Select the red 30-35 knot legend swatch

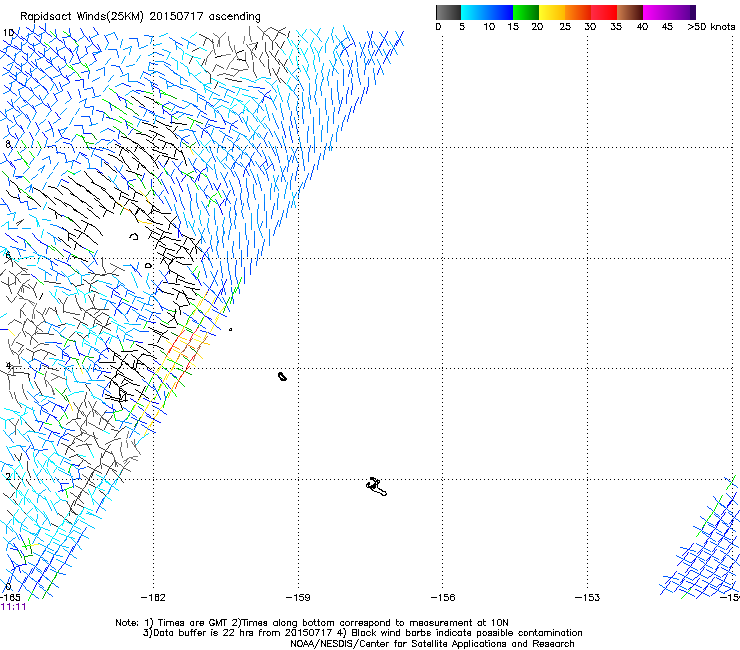tap(604, 12)
